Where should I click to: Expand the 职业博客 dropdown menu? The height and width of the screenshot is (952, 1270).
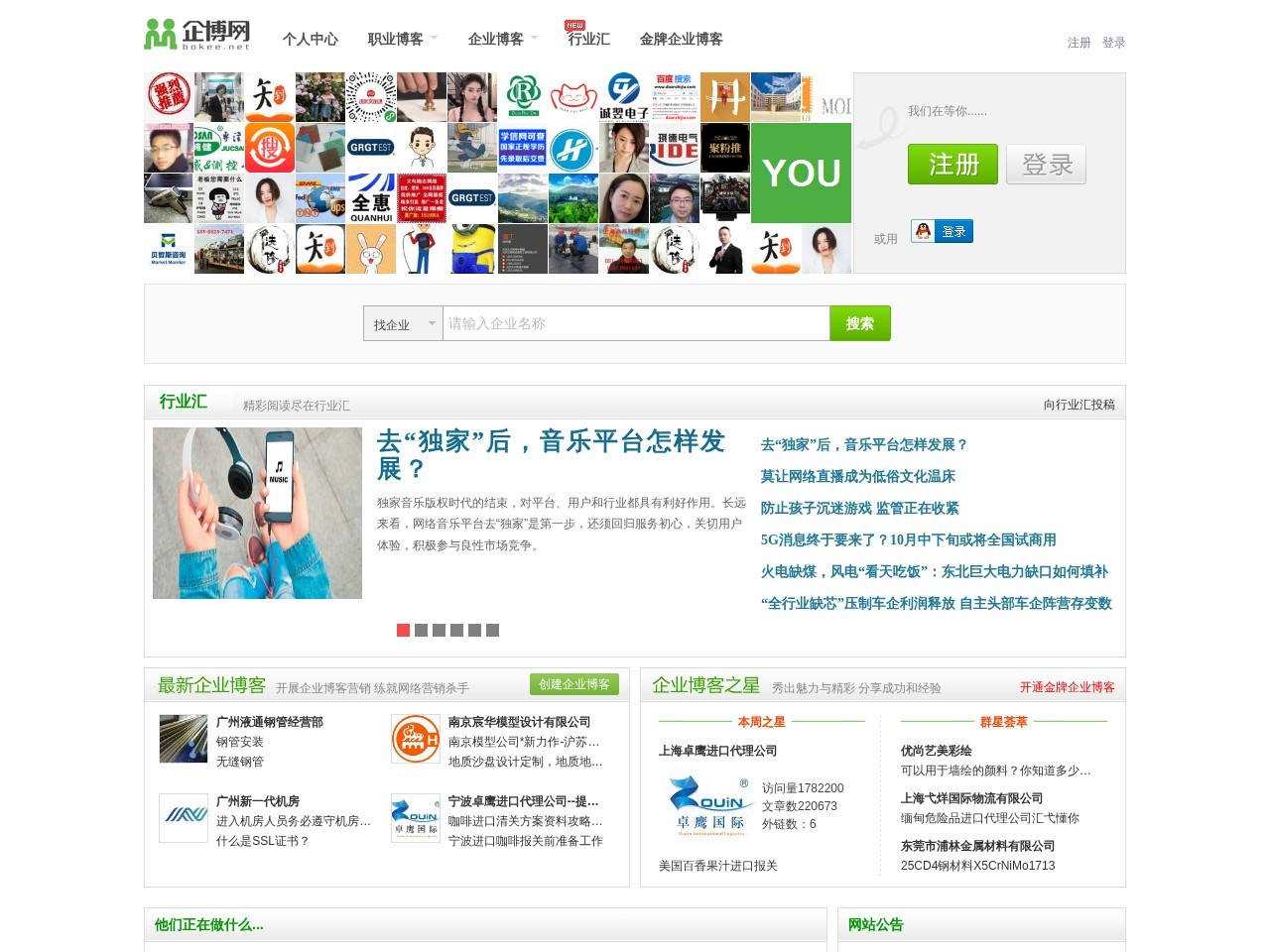[402, 39]
